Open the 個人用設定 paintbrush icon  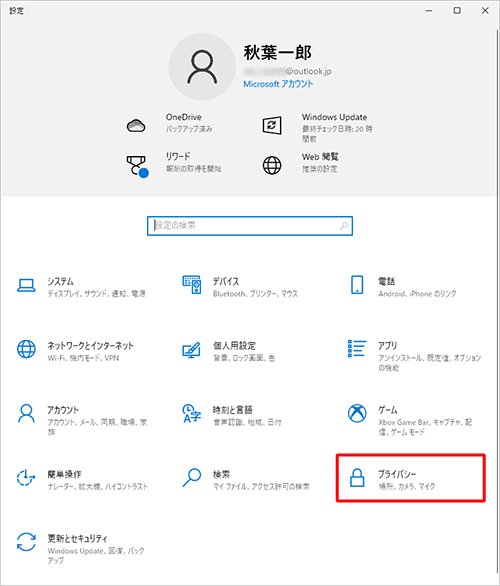pos(191,350)
